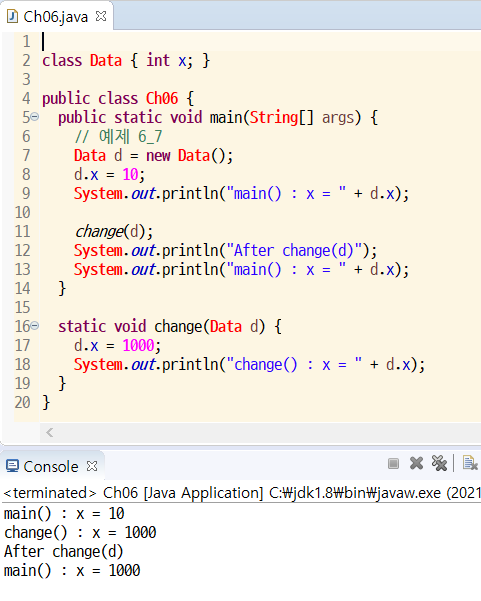Click the terminated Ch06 launch description

pyautogui.click(x=241, y=493)
